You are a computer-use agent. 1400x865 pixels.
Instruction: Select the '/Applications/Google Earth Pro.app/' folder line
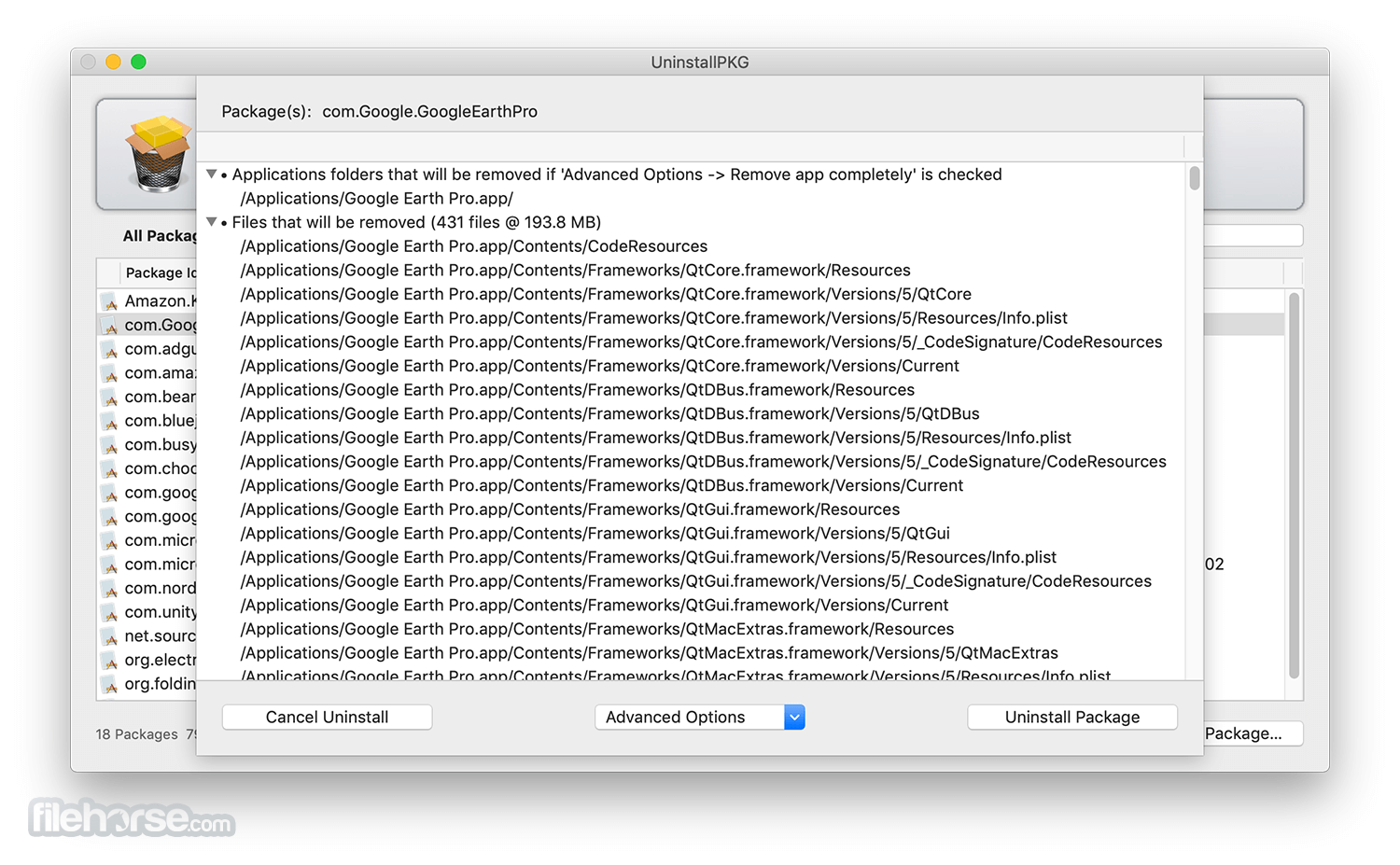[377, 199]
